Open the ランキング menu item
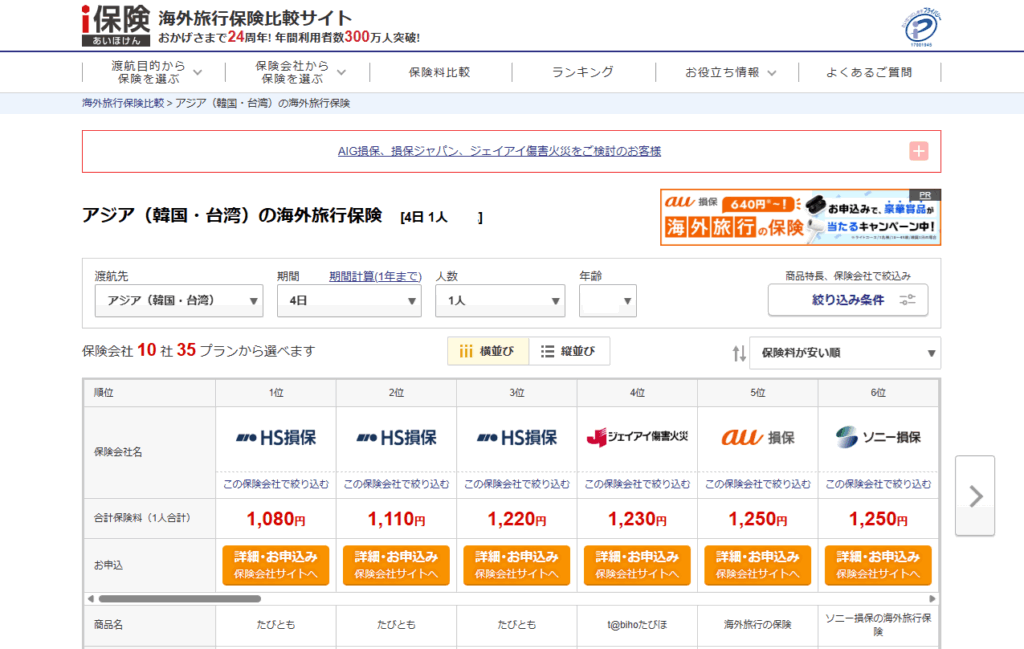Image resolution: width=1024 pixels, height=649 pixels. click(x=583, y=72)
